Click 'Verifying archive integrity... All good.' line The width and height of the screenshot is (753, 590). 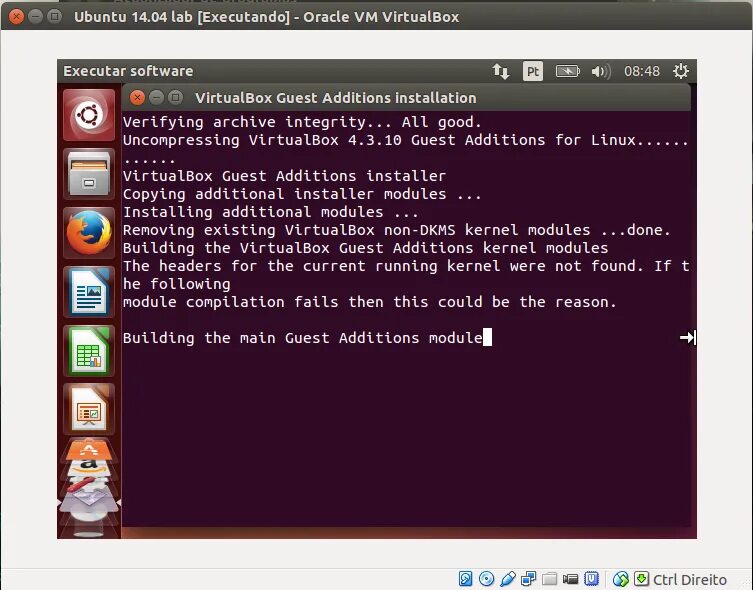302,122
